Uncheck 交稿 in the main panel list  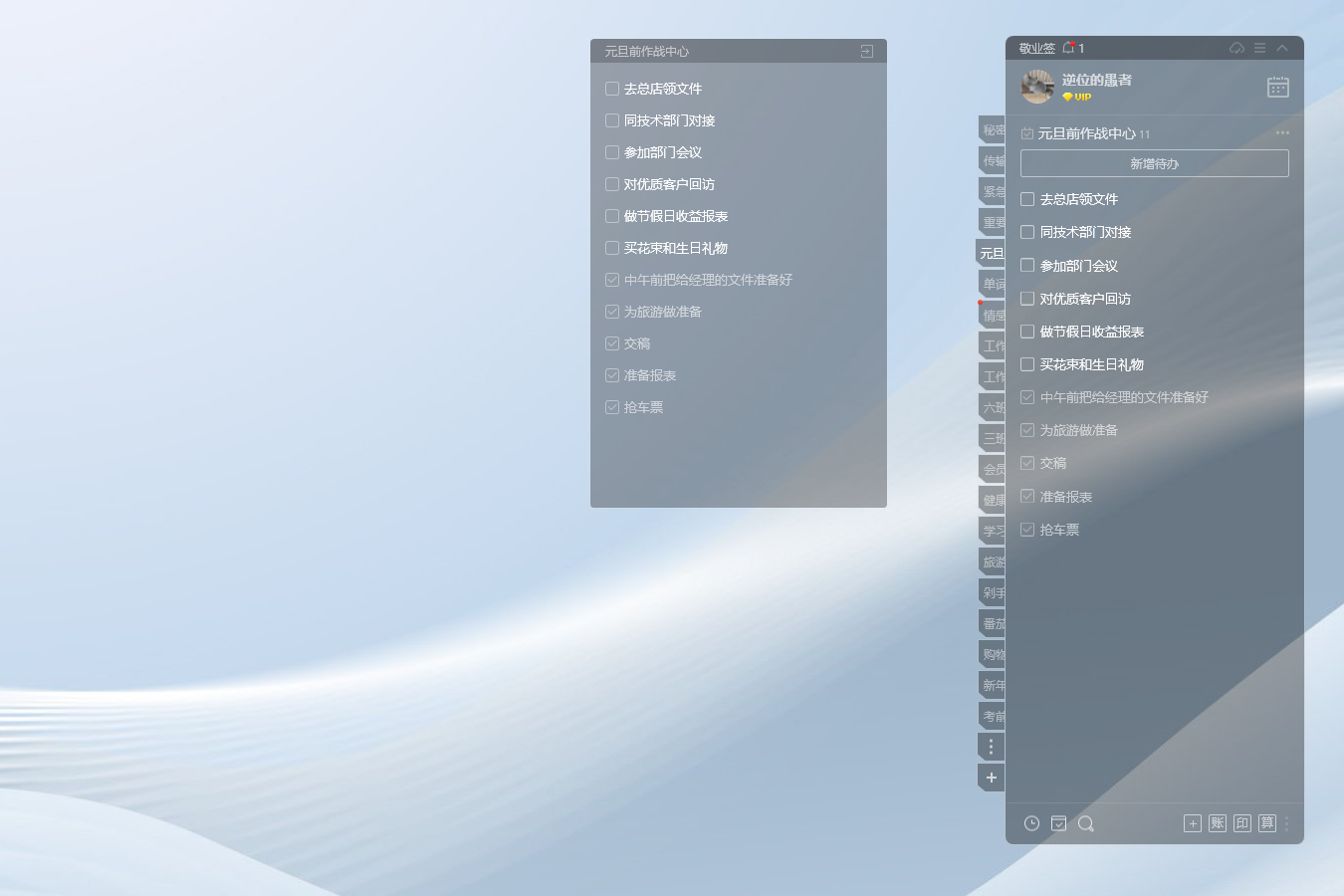coord(1027,463)
